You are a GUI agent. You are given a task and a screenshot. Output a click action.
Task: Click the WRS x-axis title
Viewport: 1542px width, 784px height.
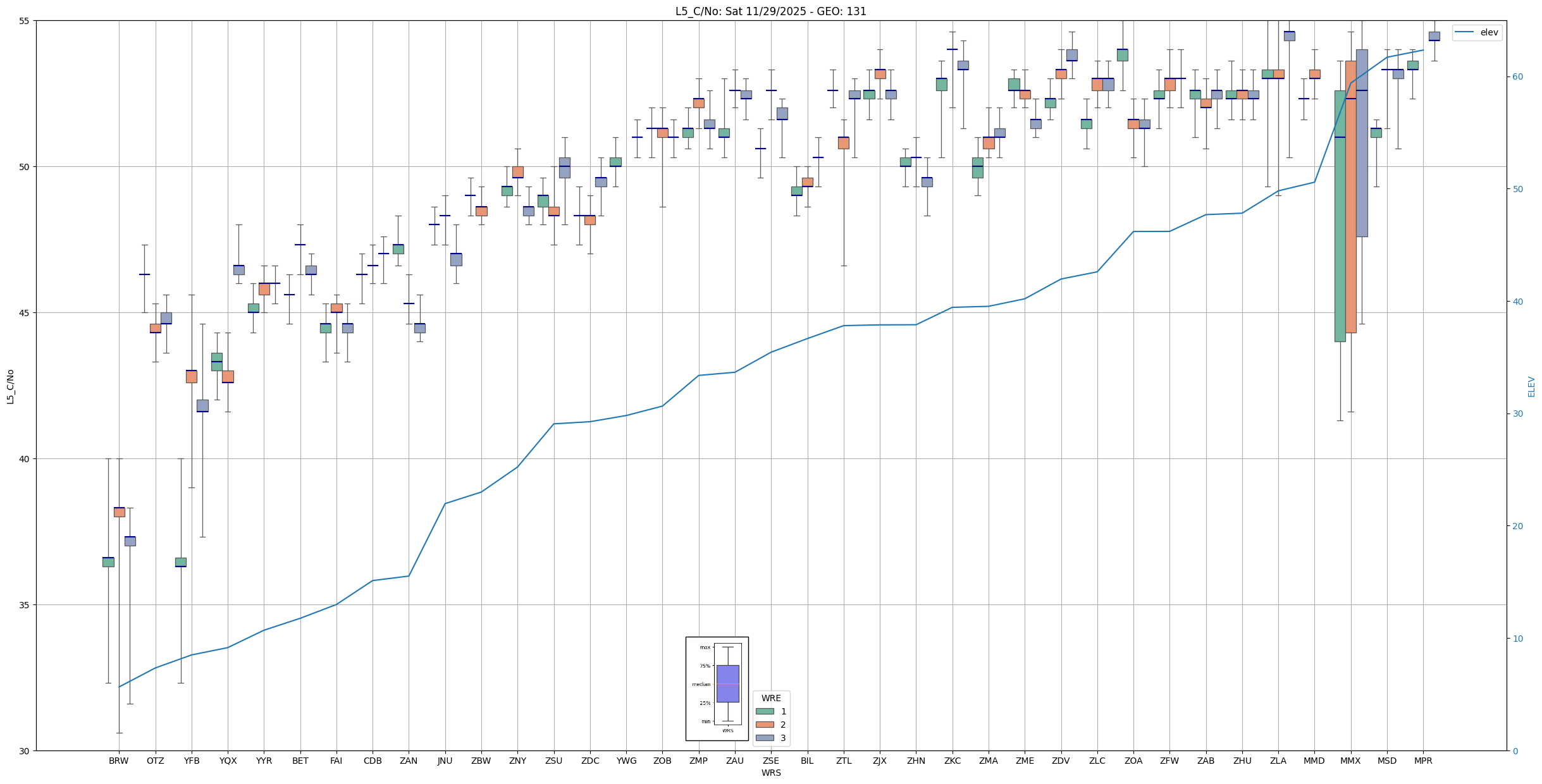pyautogui.click(x=770, y=773)
